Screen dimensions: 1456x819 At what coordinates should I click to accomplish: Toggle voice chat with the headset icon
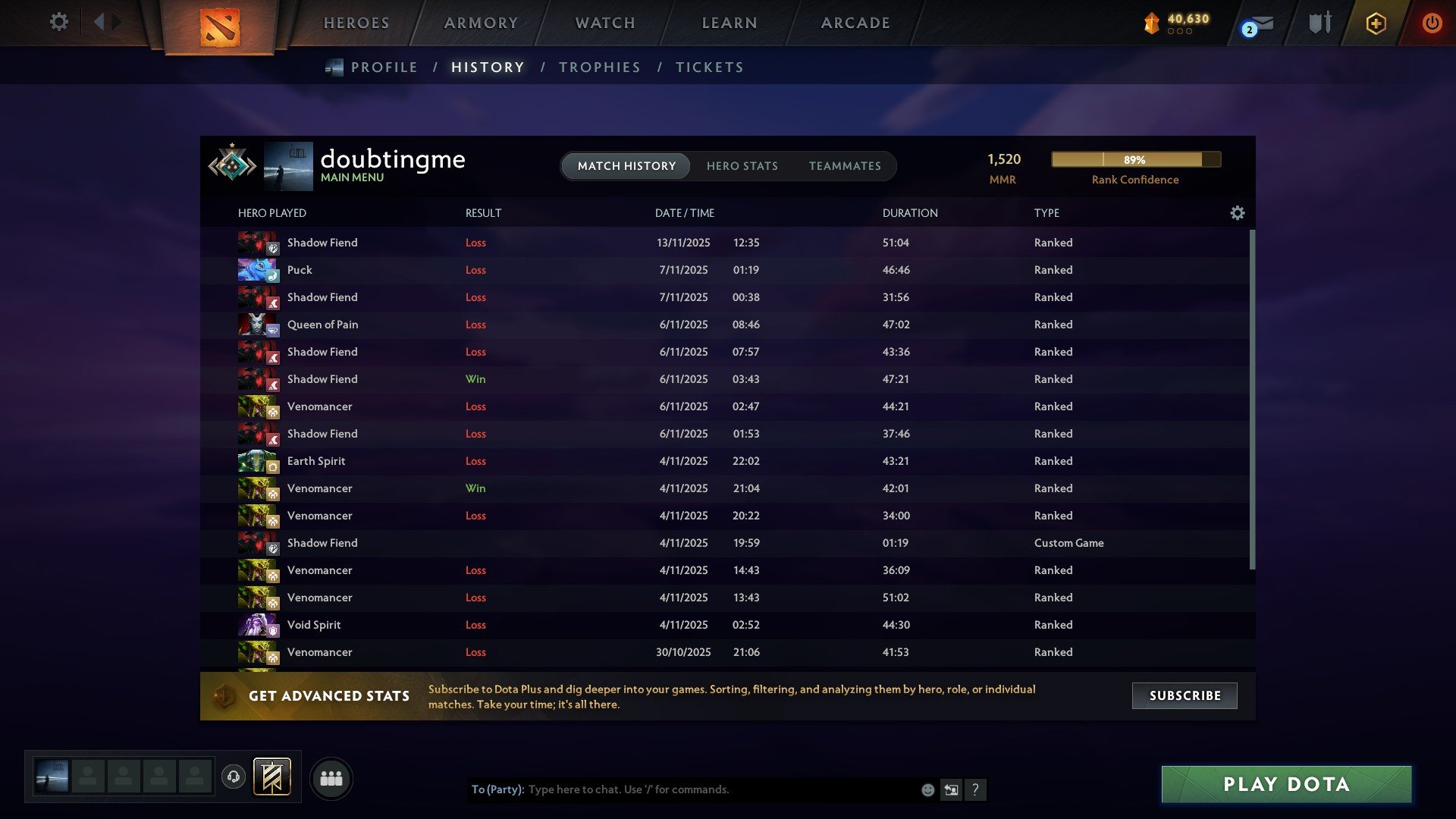[234, 777]
